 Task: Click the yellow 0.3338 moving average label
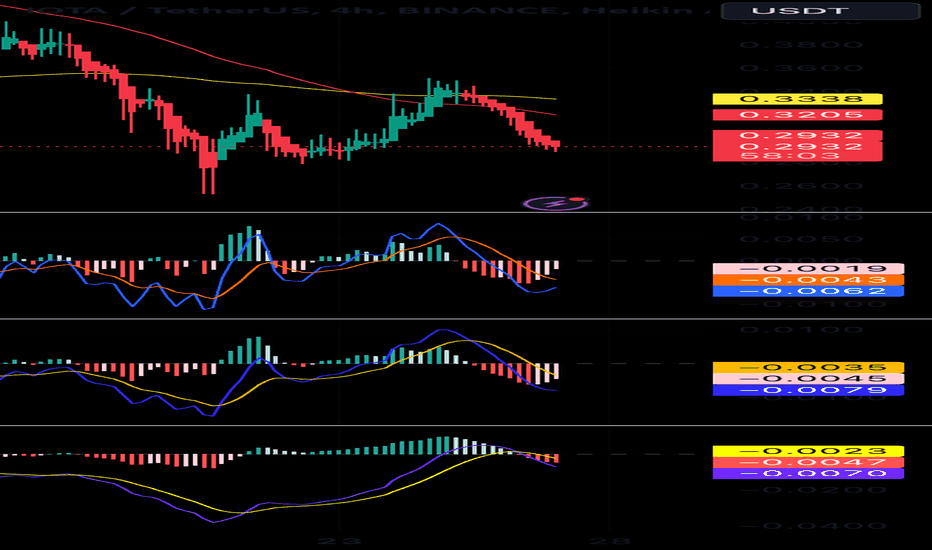tap(798, 99)
